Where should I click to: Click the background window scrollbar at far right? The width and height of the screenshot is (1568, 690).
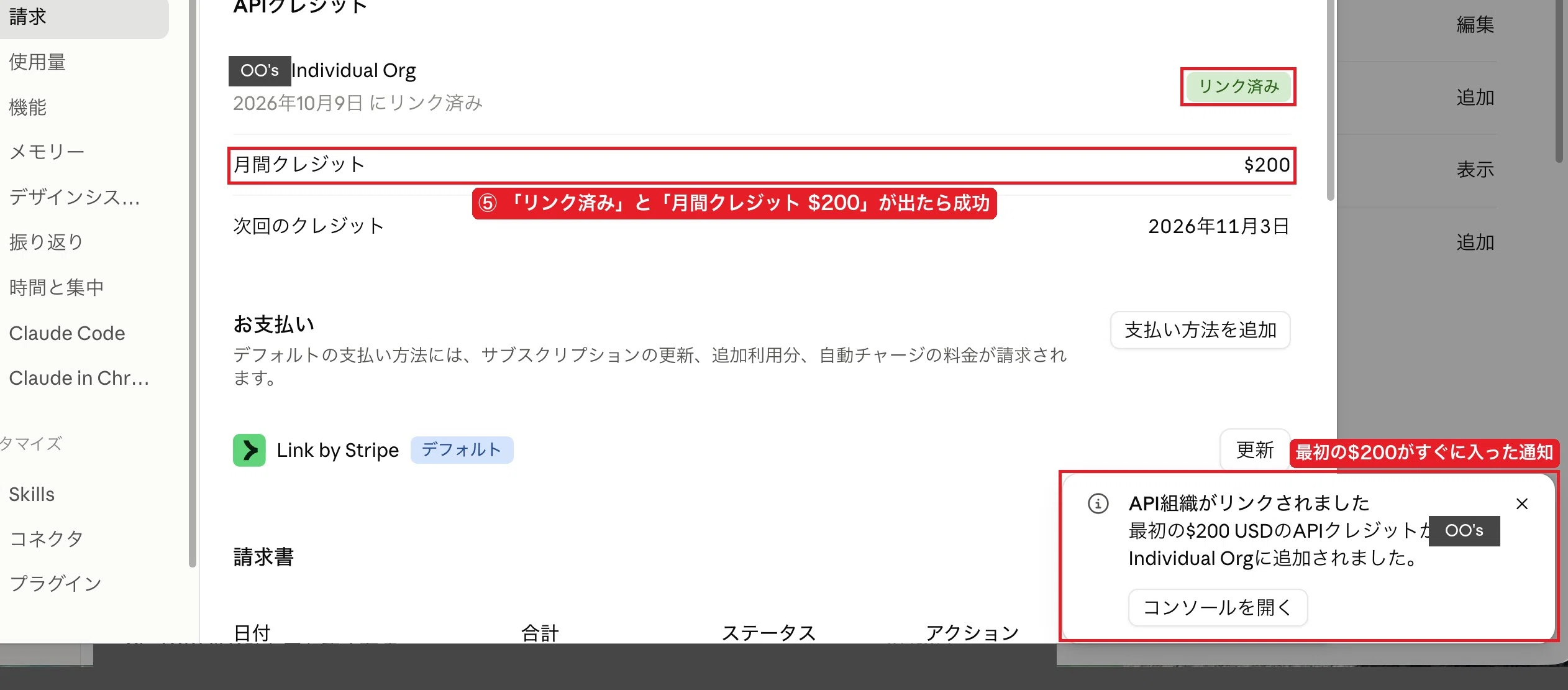[1560, 81]
